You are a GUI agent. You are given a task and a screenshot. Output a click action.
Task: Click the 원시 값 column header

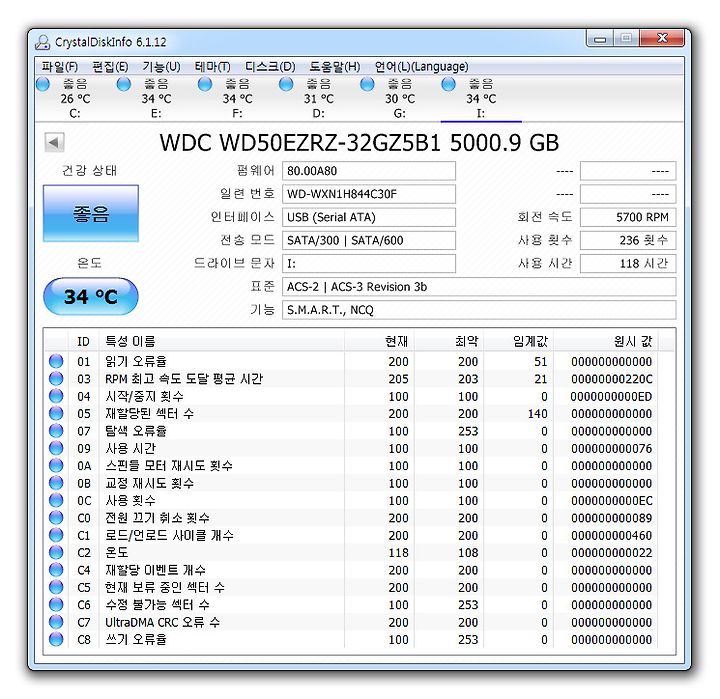(x=606, y=341)
